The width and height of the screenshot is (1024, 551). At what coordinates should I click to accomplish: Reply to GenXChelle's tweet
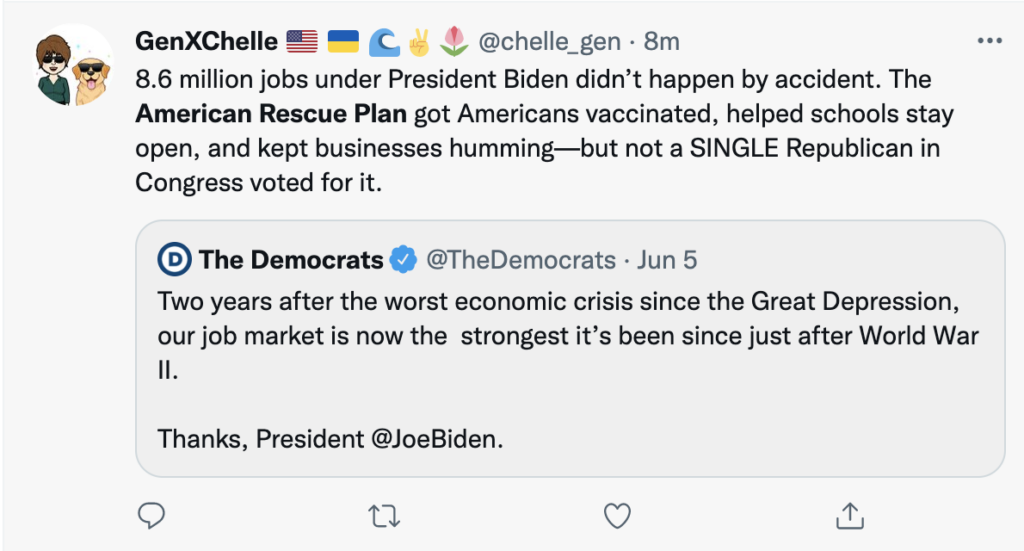point(150,516)
